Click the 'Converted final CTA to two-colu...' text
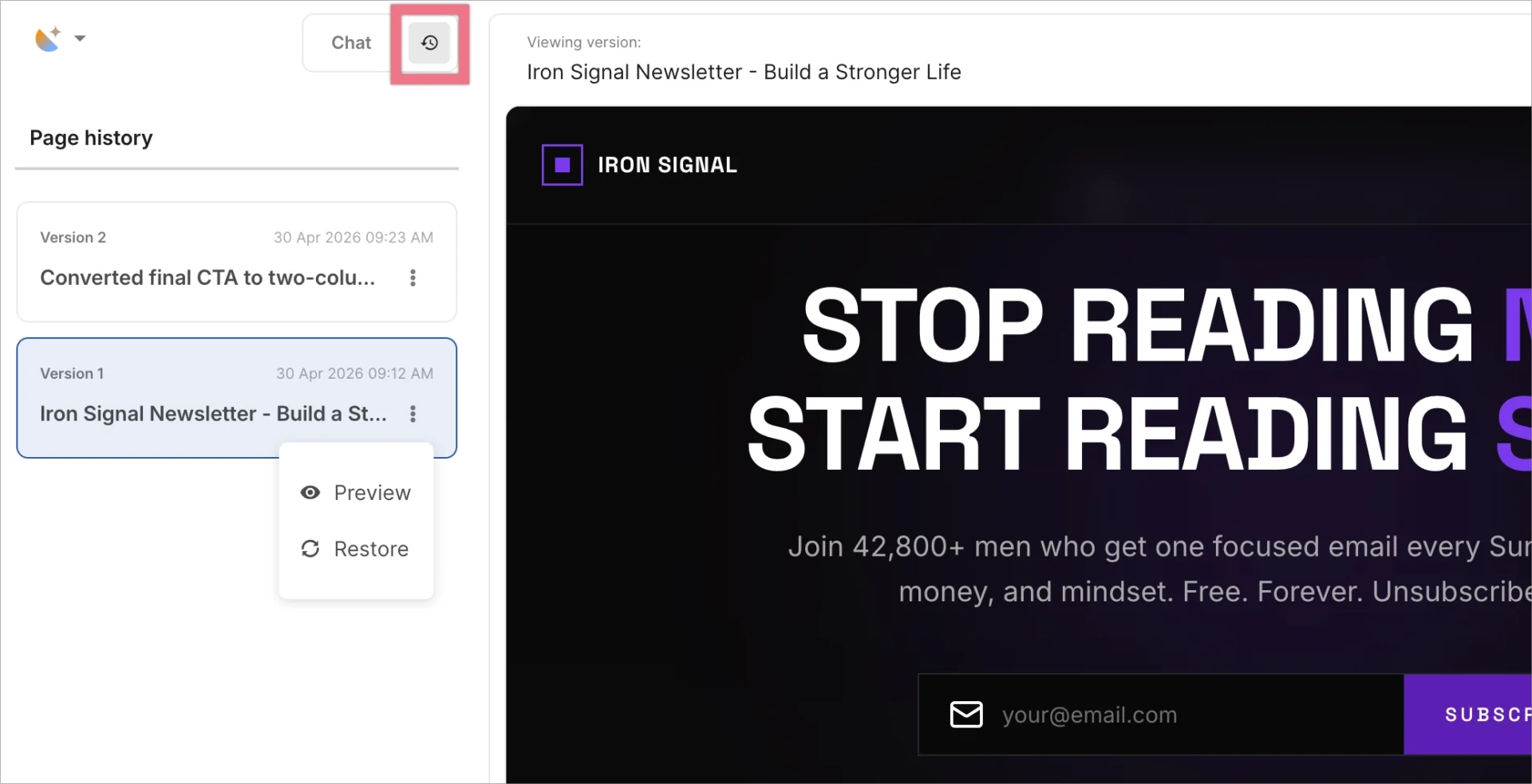Screen dimensions: 1532x784 click(207, 278)
